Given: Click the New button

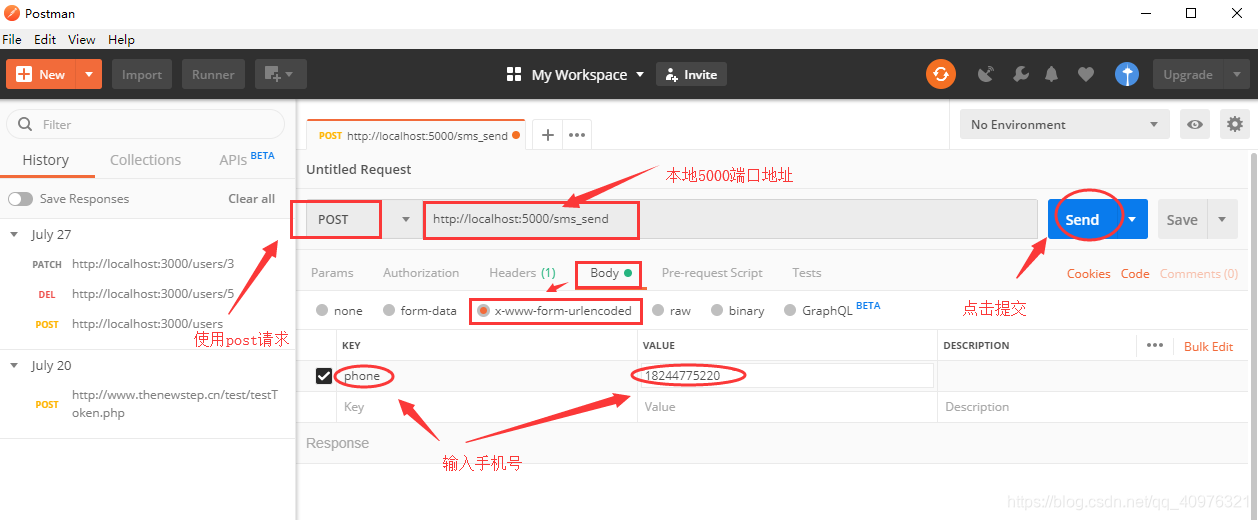Looking at the screenshot, I should (x=41, y=74).
